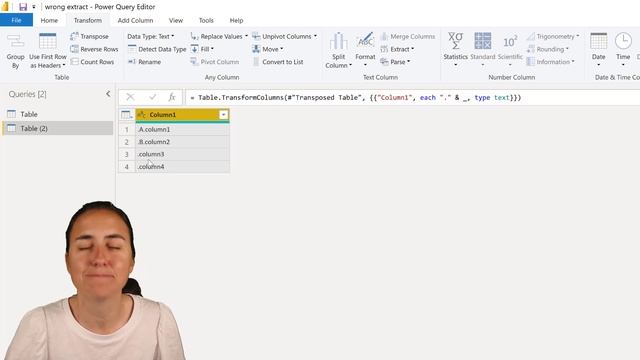Switch to the Home tab
This screenshot has width=640, height=360.
click(x=49, y=20)
